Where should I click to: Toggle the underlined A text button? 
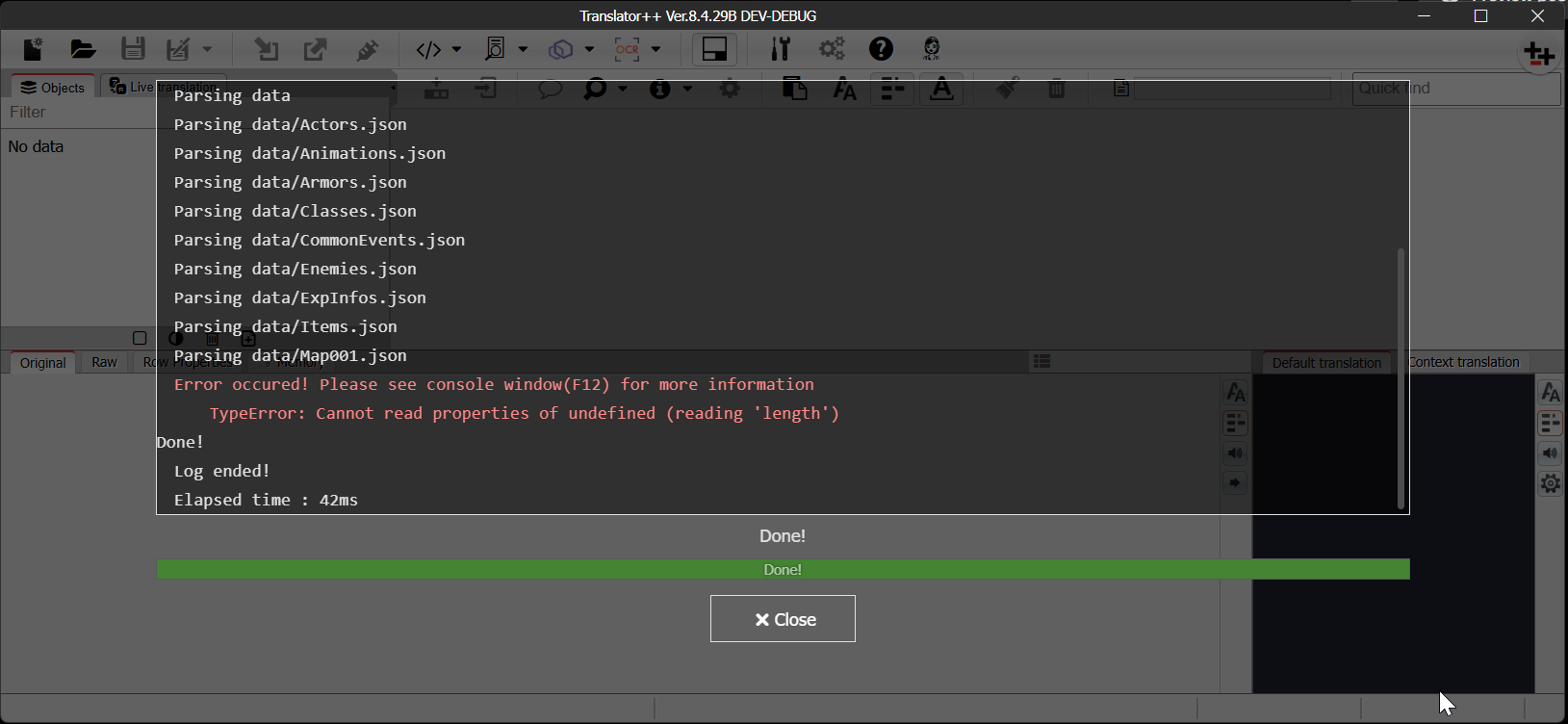click(941, 90)
